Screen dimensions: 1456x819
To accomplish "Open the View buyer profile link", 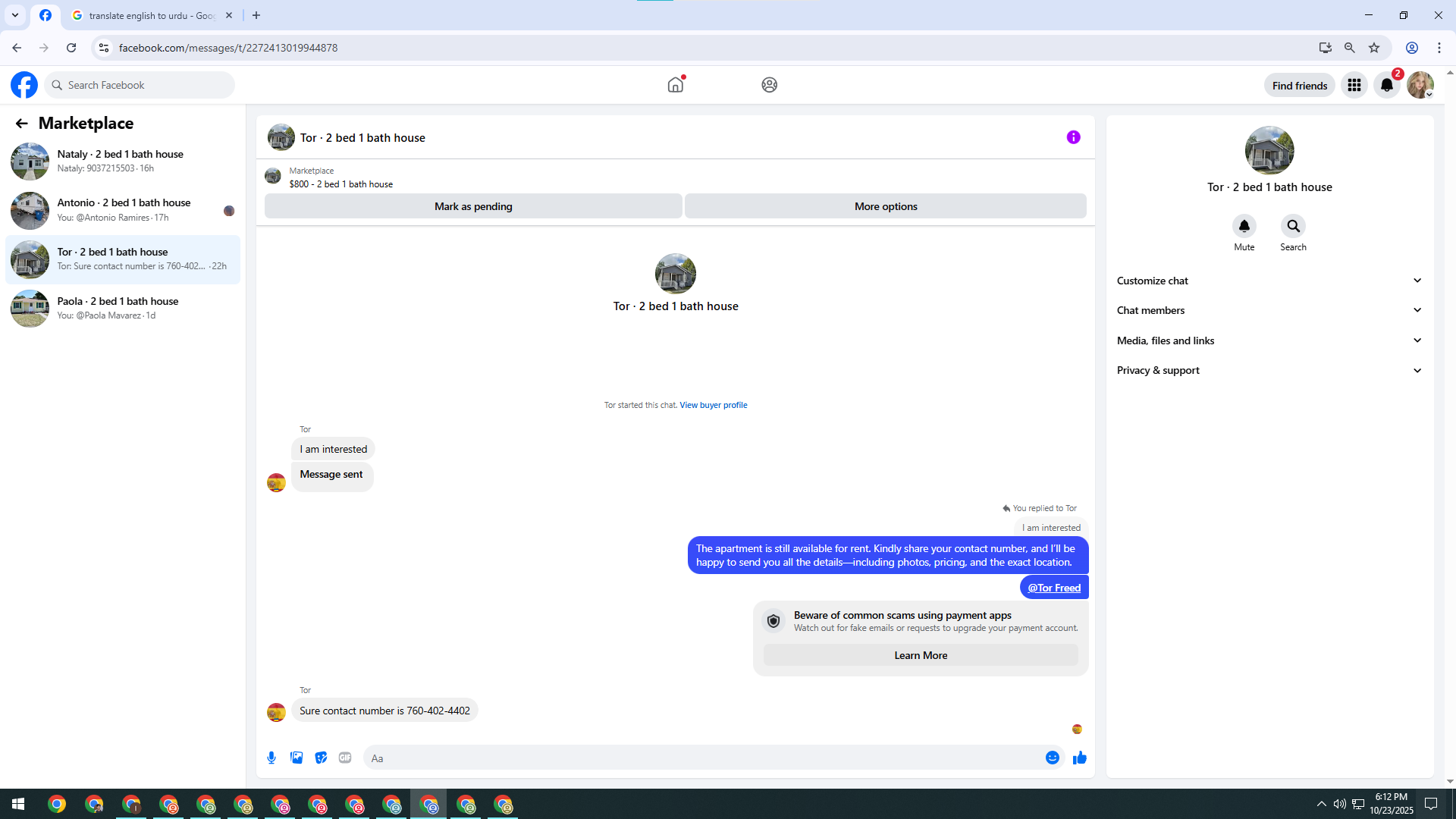I will click(713, 405).
